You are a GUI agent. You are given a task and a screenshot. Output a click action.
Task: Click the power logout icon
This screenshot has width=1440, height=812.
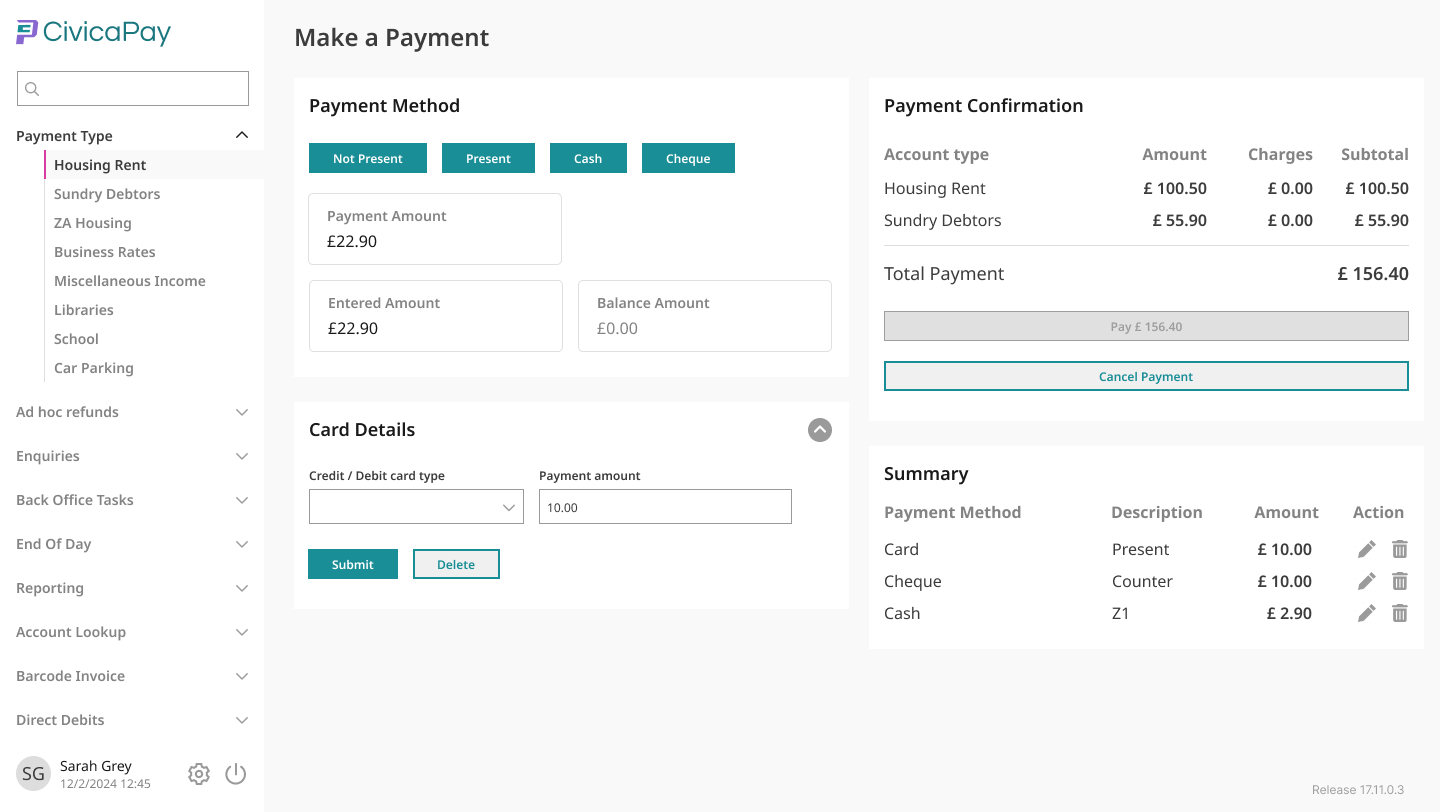click(x=236, y=774)
